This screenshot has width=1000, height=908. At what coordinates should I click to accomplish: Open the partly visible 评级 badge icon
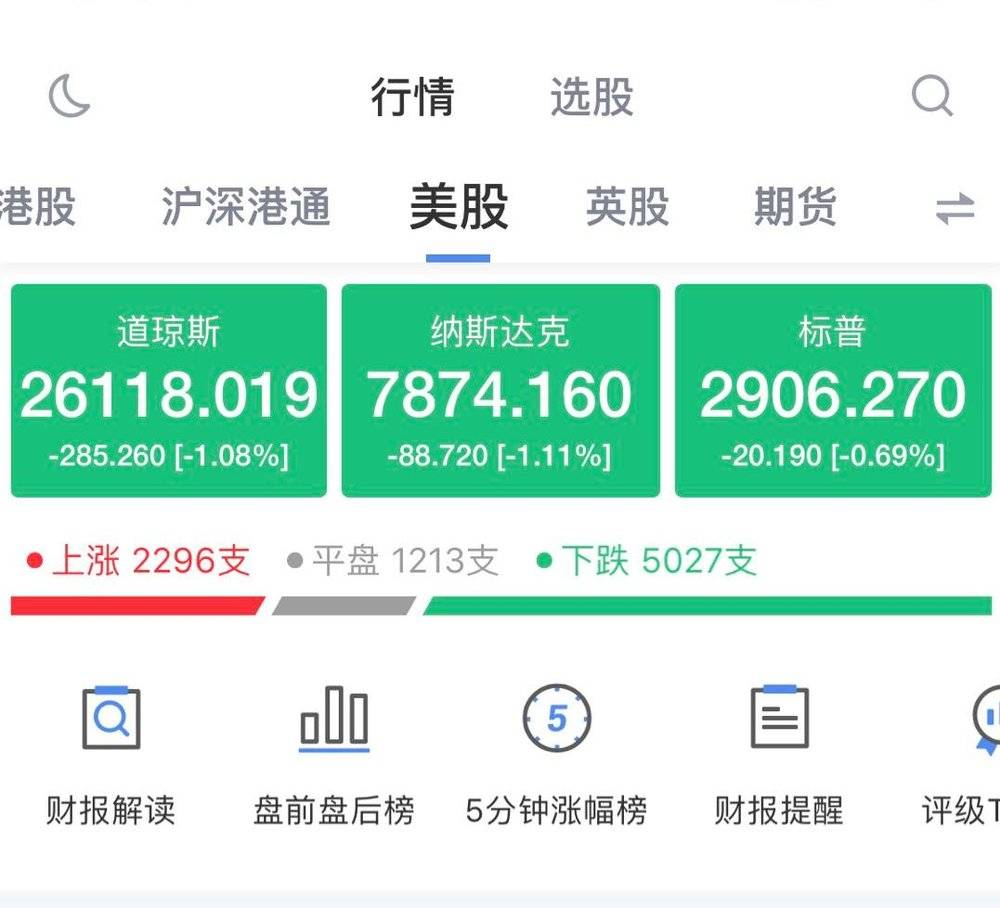point(987,719)
